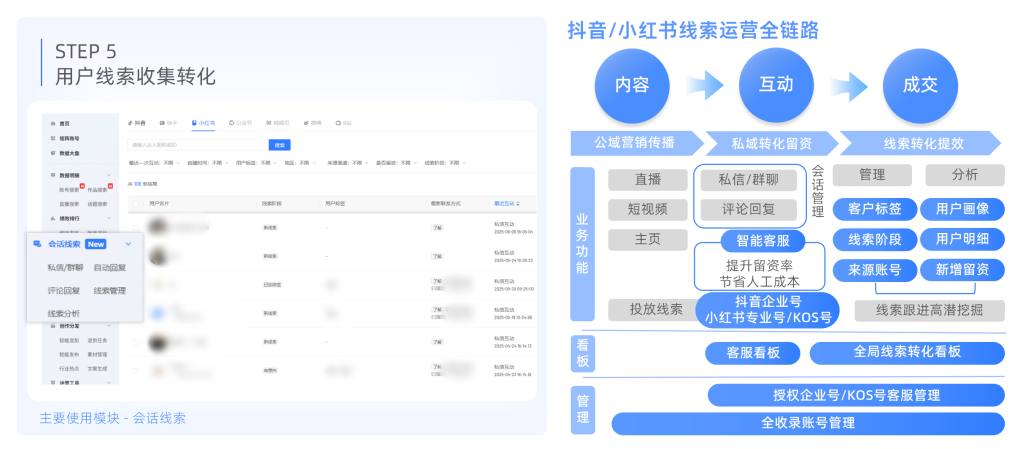Expand the 绩效排行 sidebar section

click(x=109, y=219)
